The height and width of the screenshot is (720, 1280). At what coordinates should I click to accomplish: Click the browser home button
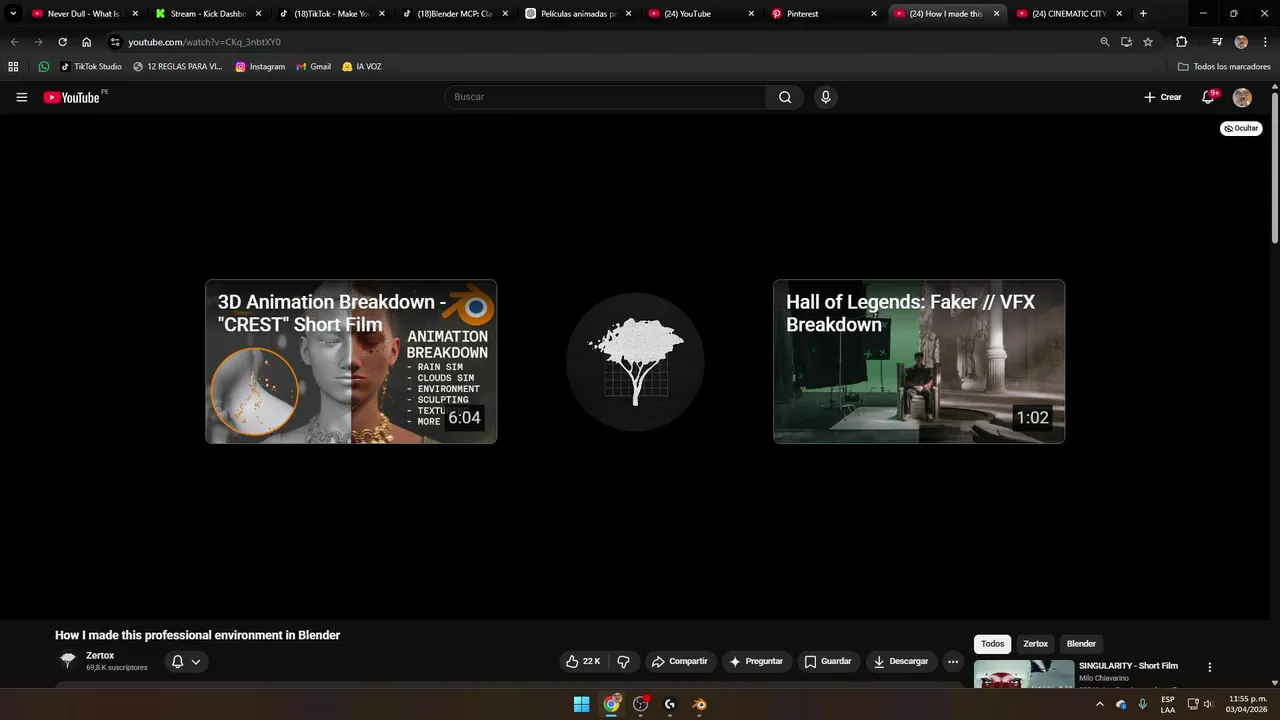click(x=87, y=42)
